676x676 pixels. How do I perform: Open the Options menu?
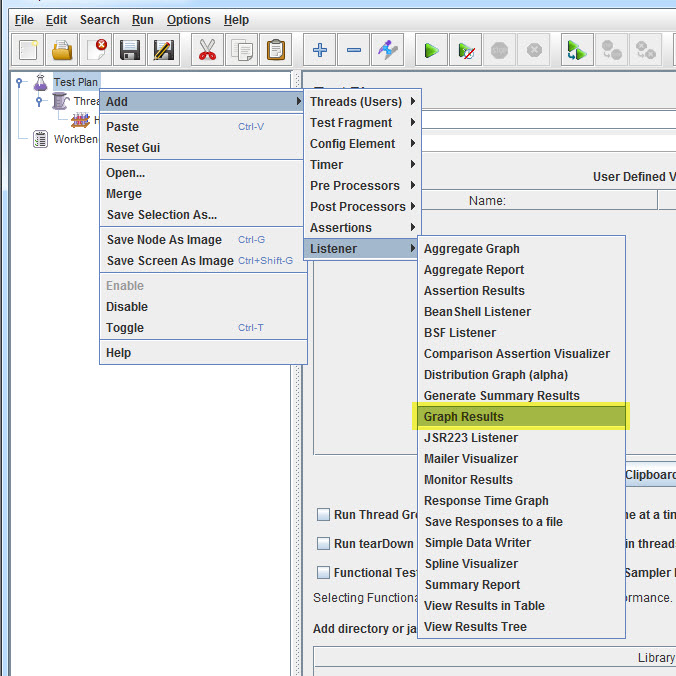click(x=188, y=20)
